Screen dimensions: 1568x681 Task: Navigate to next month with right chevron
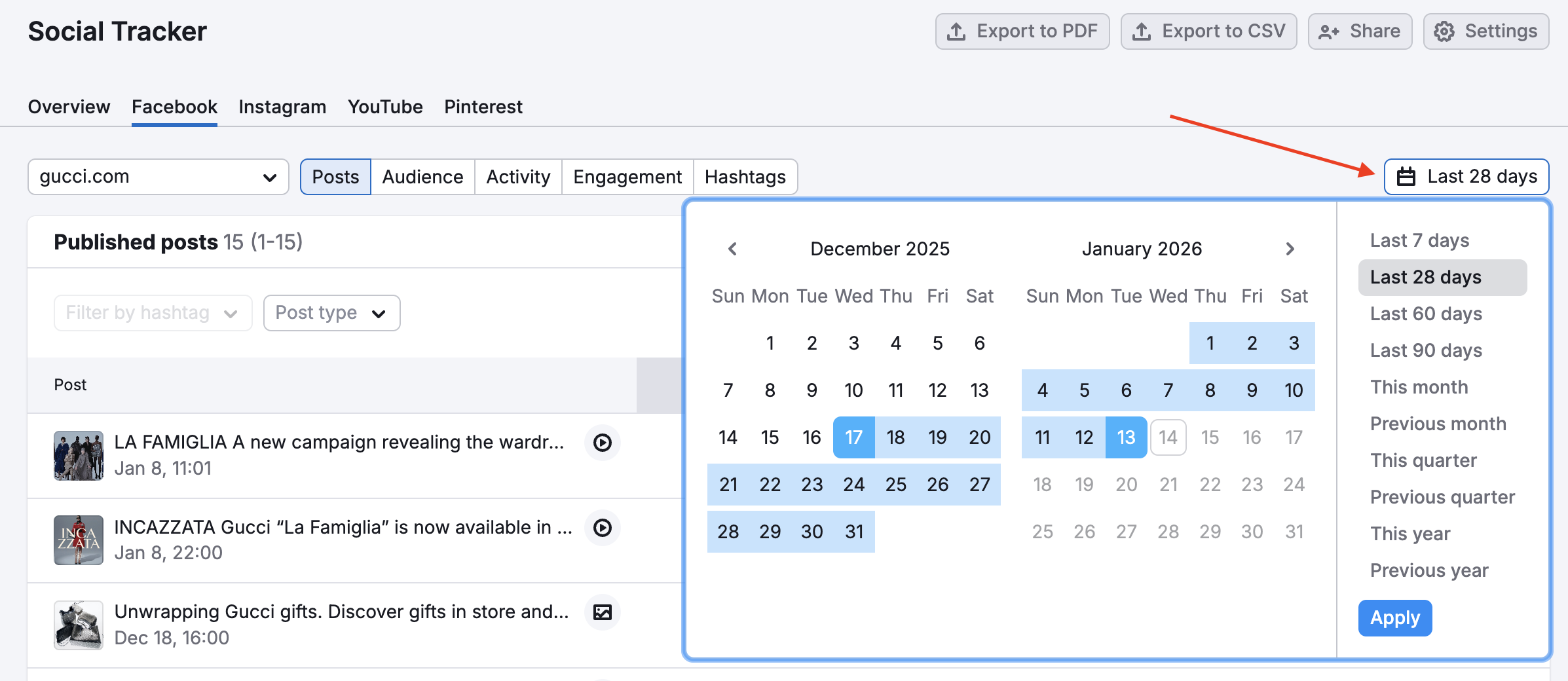click(x=1290, y=249)
